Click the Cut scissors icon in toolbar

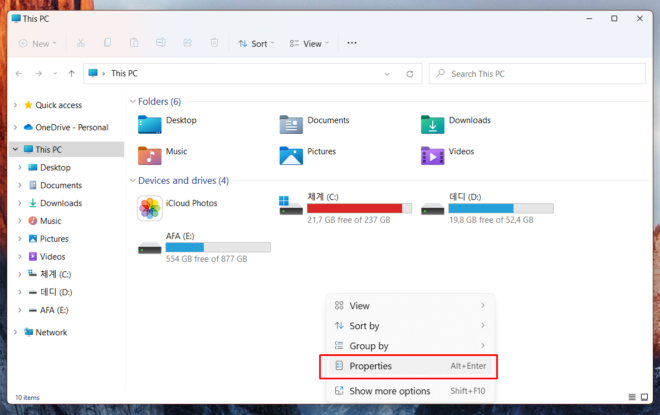coord(80,43)
